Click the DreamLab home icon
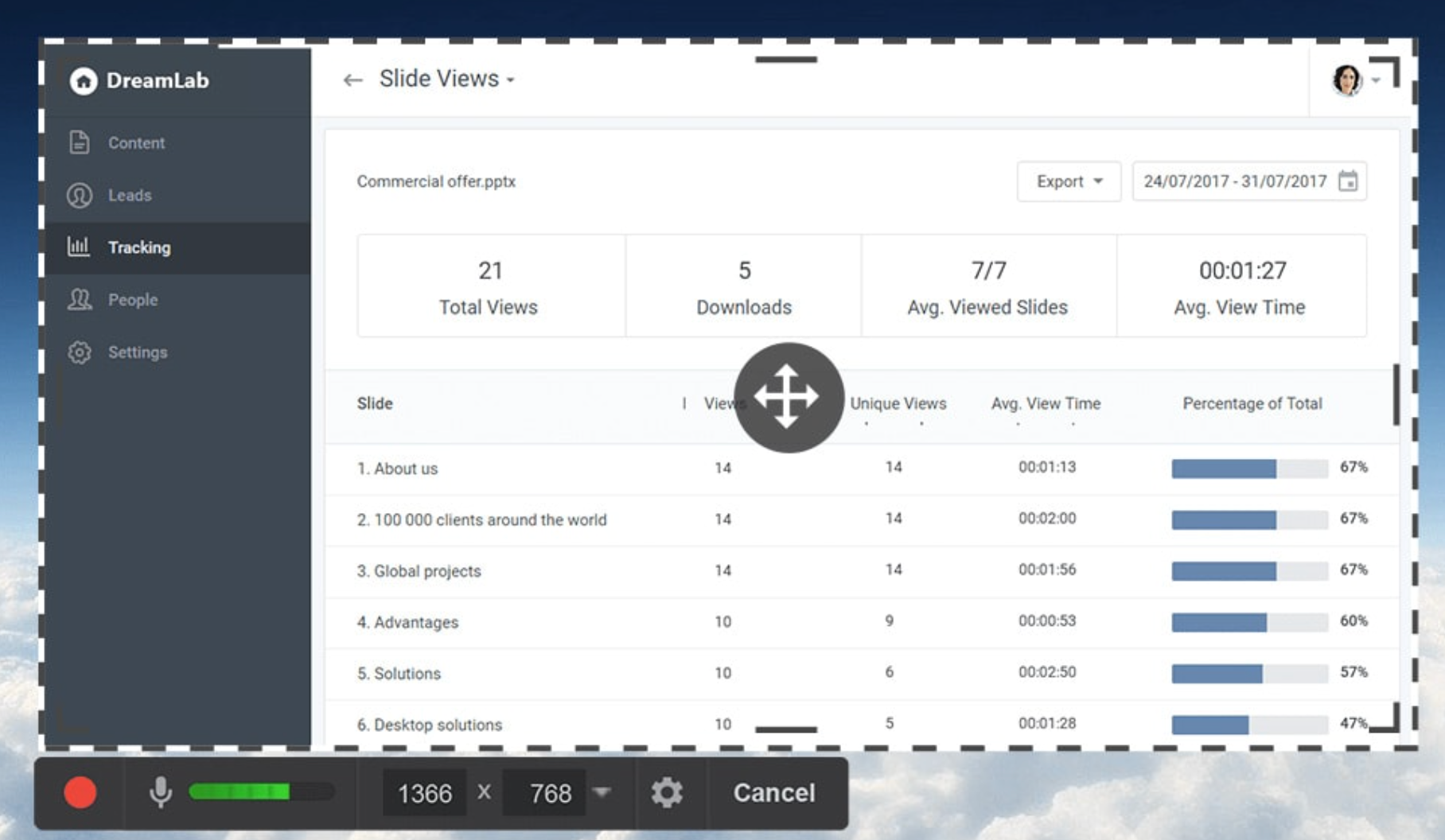This screenshot has height=840, width=1445. (83, 80)
